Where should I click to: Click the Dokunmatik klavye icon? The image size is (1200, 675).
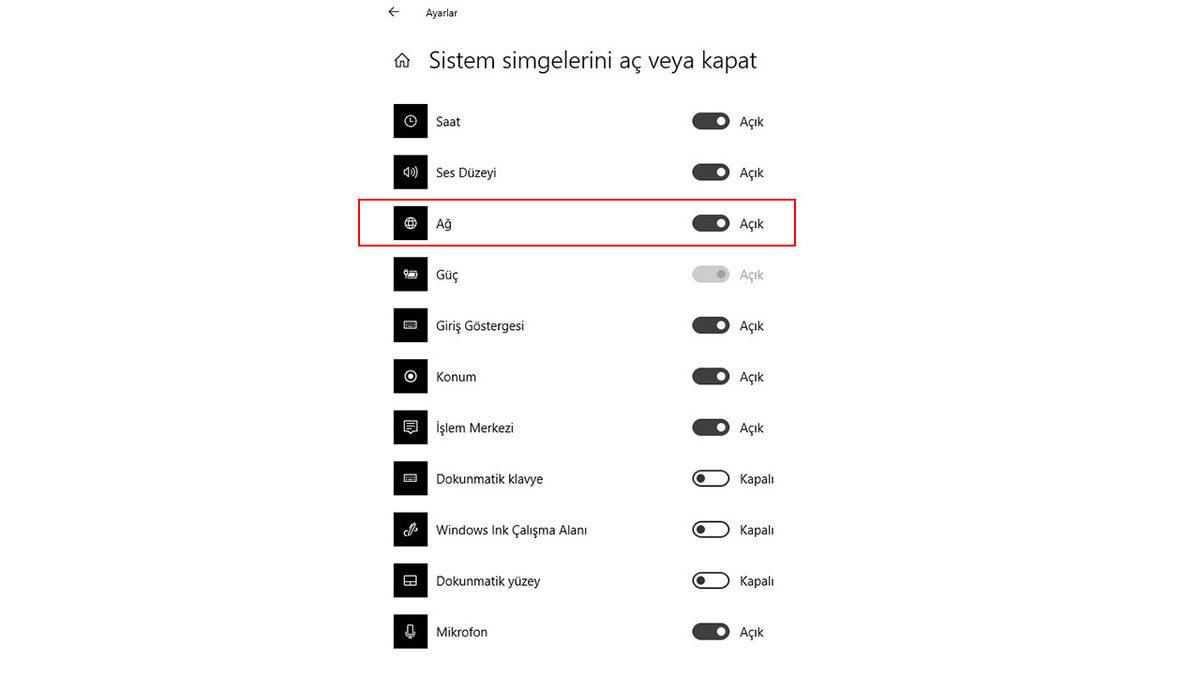click(410, 478)
